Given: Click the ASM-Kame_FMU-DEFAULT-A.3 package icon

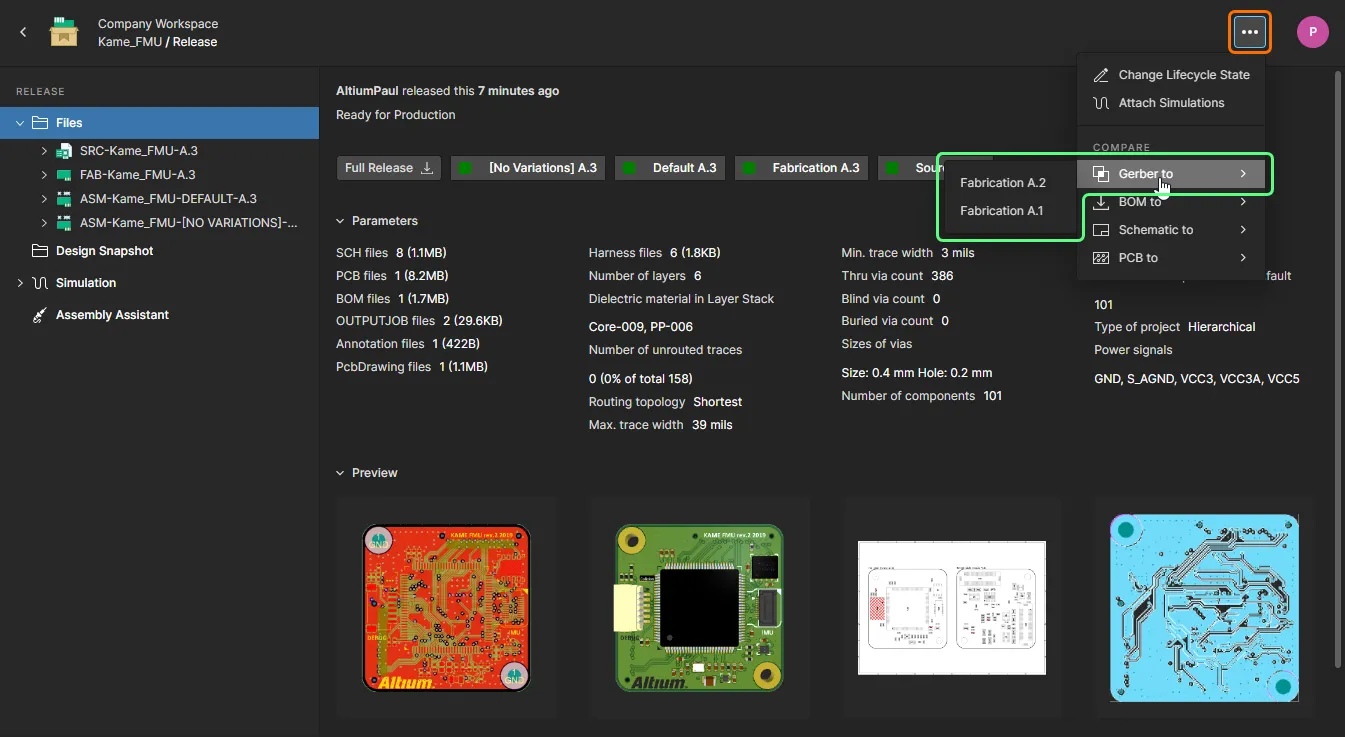Looking at the screenshot, I should point(64,199).
